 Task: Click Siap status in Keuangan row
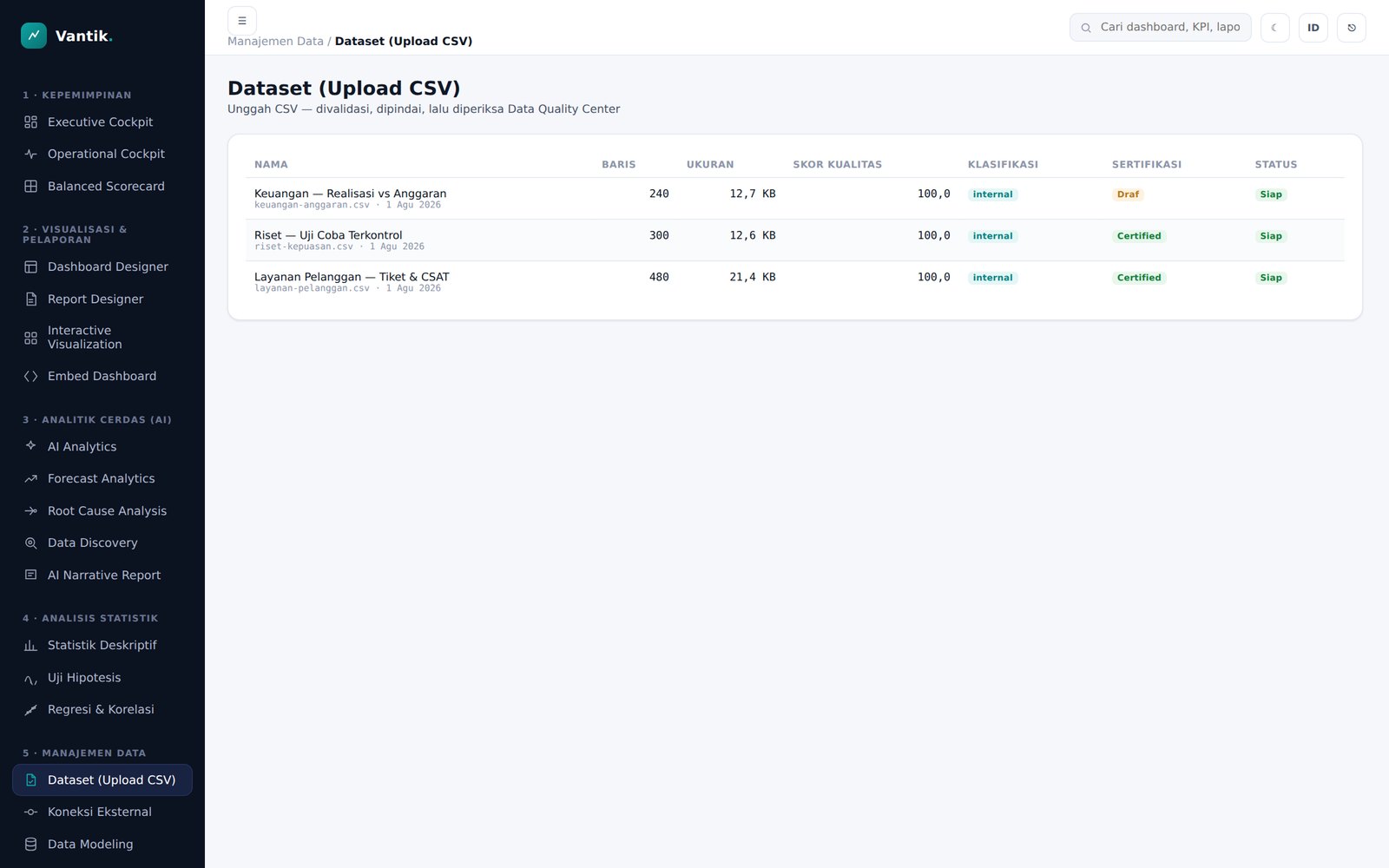pos(1271,194)
